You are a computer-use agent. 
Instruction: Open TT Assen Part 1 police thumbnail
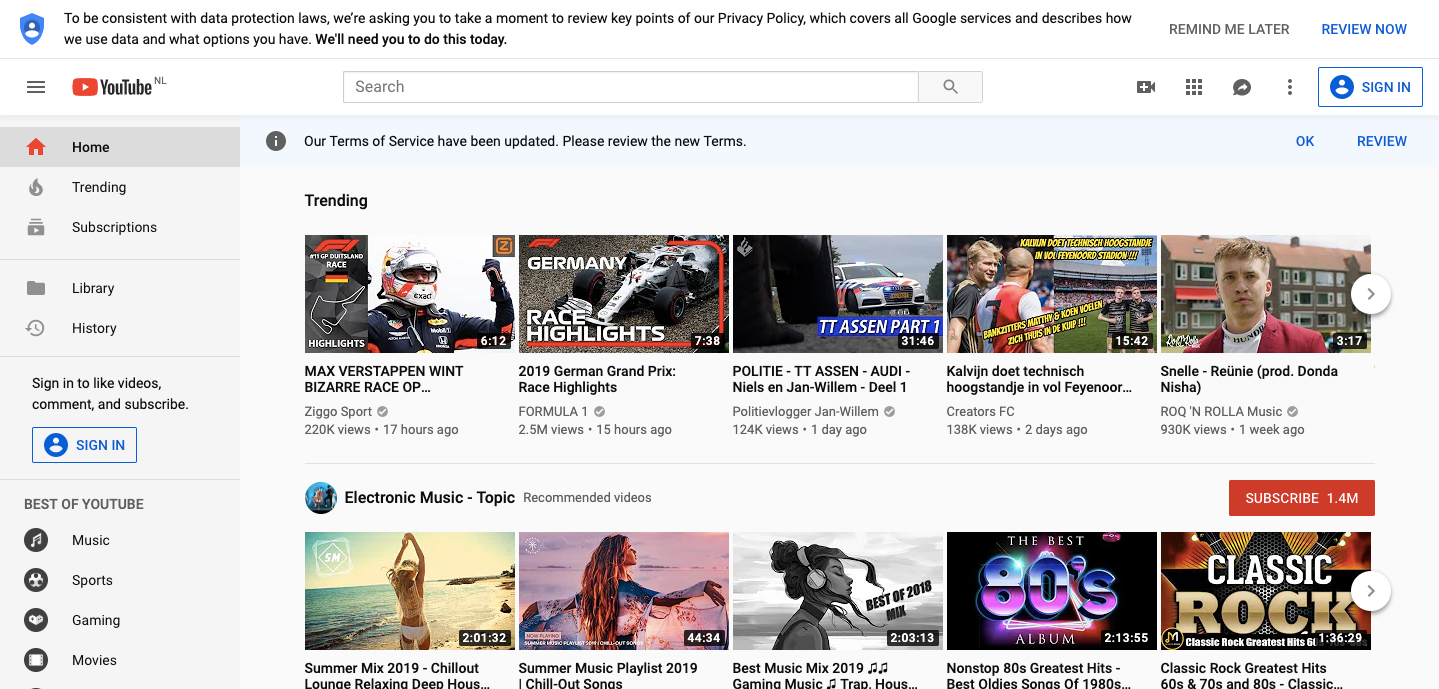pos(838,294)
